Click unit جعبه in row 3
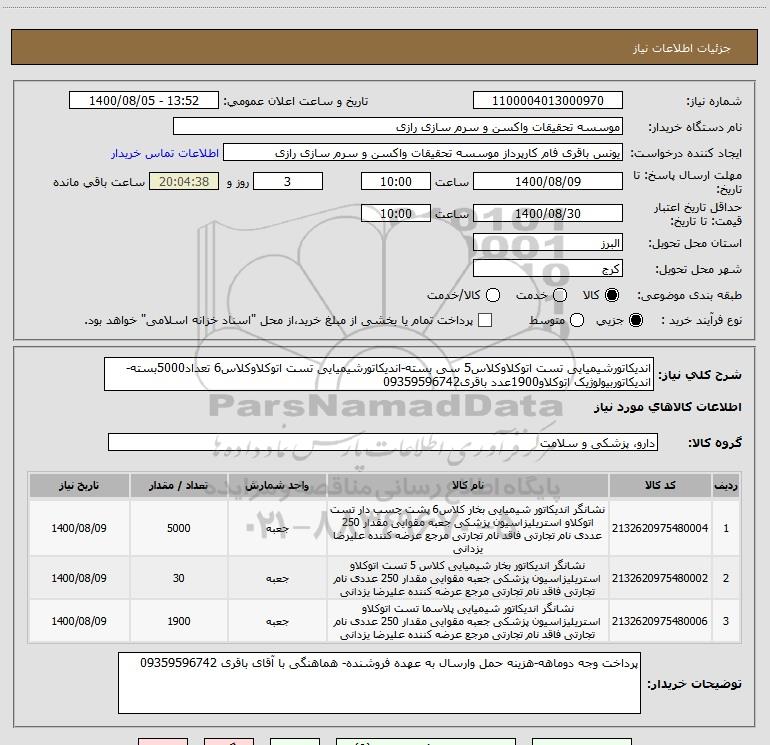The height and width of the screenshot is (745, 770). (277, 622)
